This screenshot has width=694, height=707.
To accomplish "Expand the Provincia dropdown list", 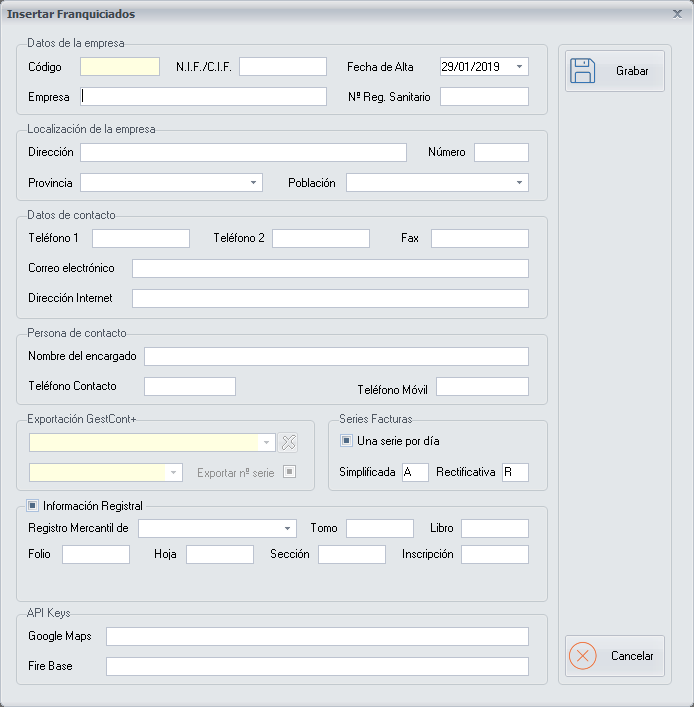I will 255,183.
